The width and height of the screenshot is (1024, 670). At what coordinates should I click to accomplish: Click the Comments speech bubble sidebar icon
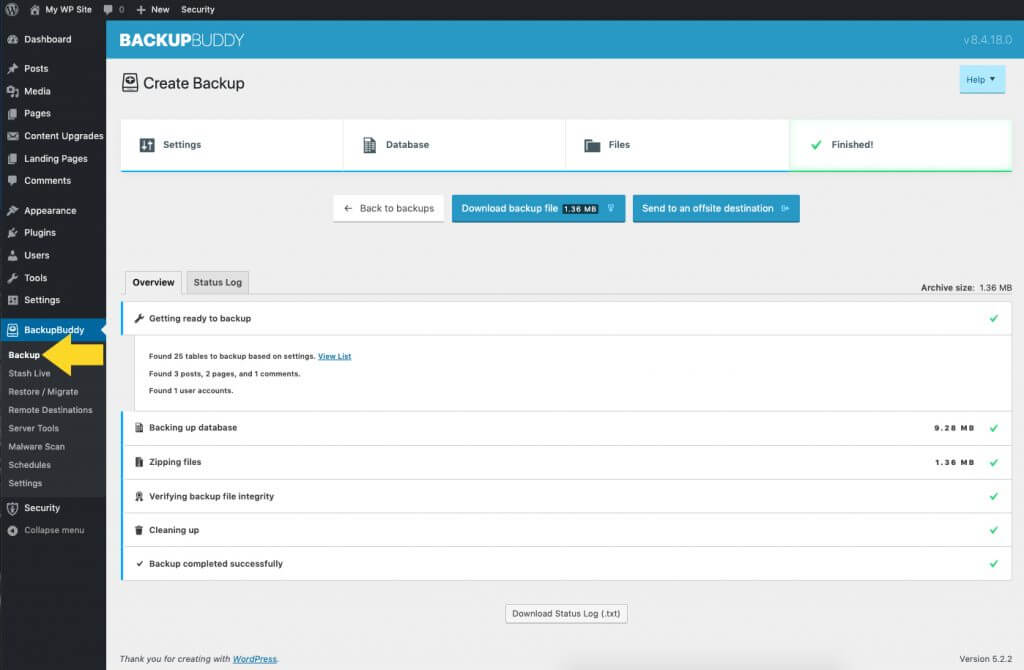(12, 181)
